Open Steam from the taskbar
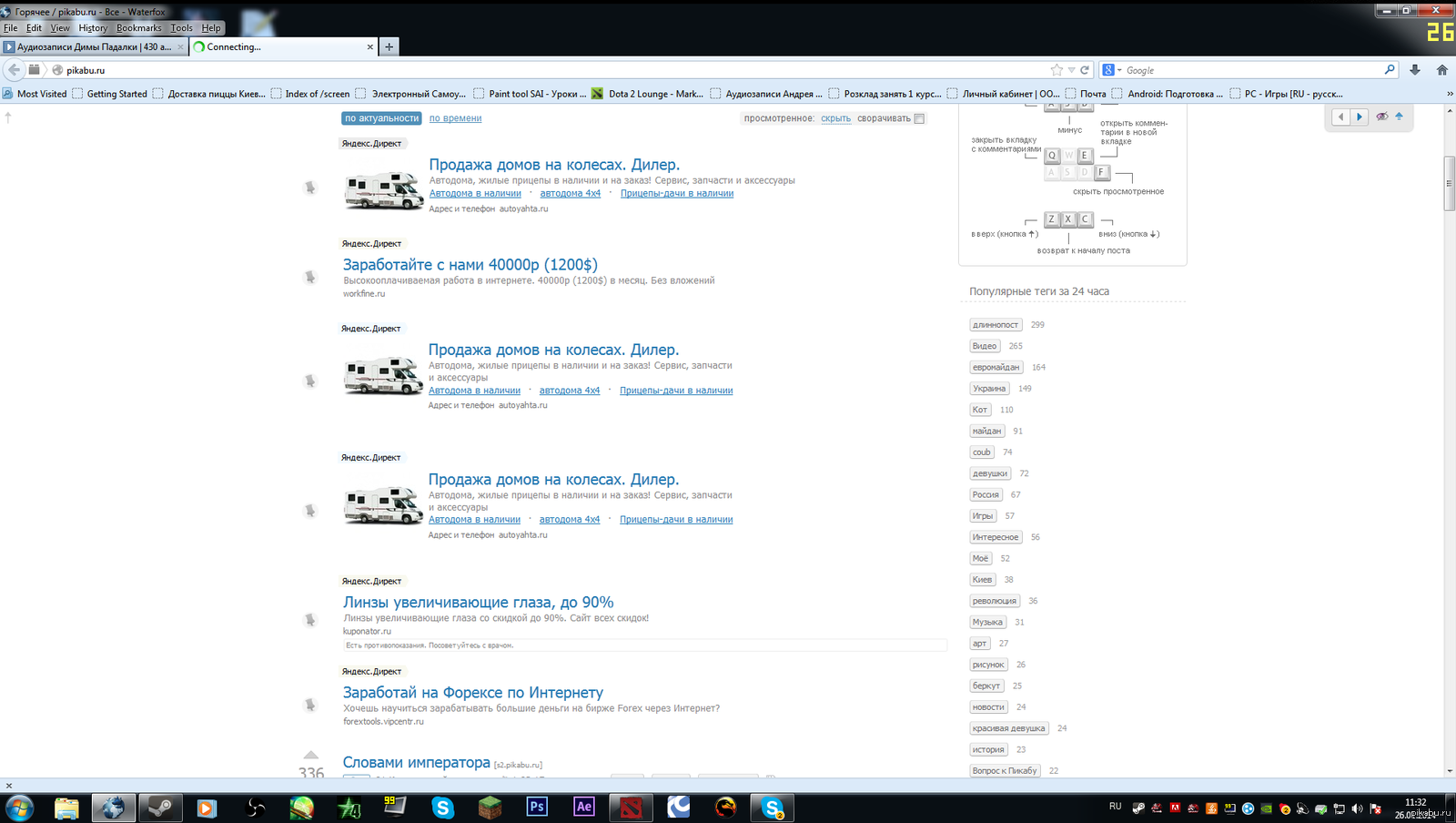This screenshot has width=1456, height=823. (x=159, y=808)
